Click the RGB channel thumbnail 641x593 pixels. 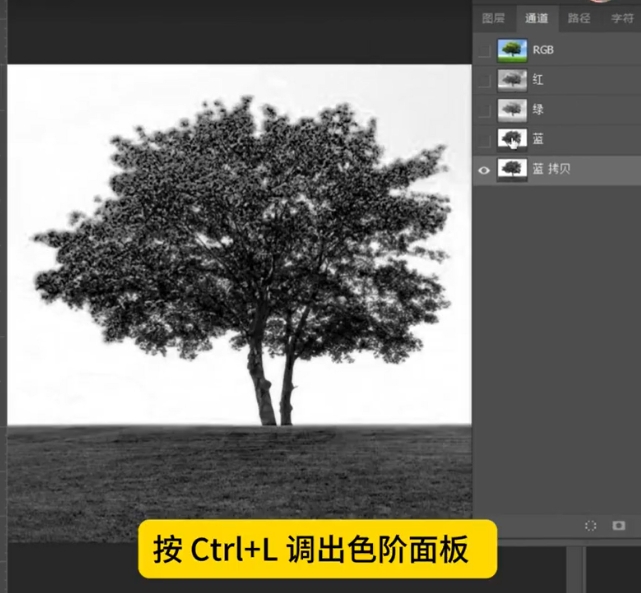click(x=512, y=50)
